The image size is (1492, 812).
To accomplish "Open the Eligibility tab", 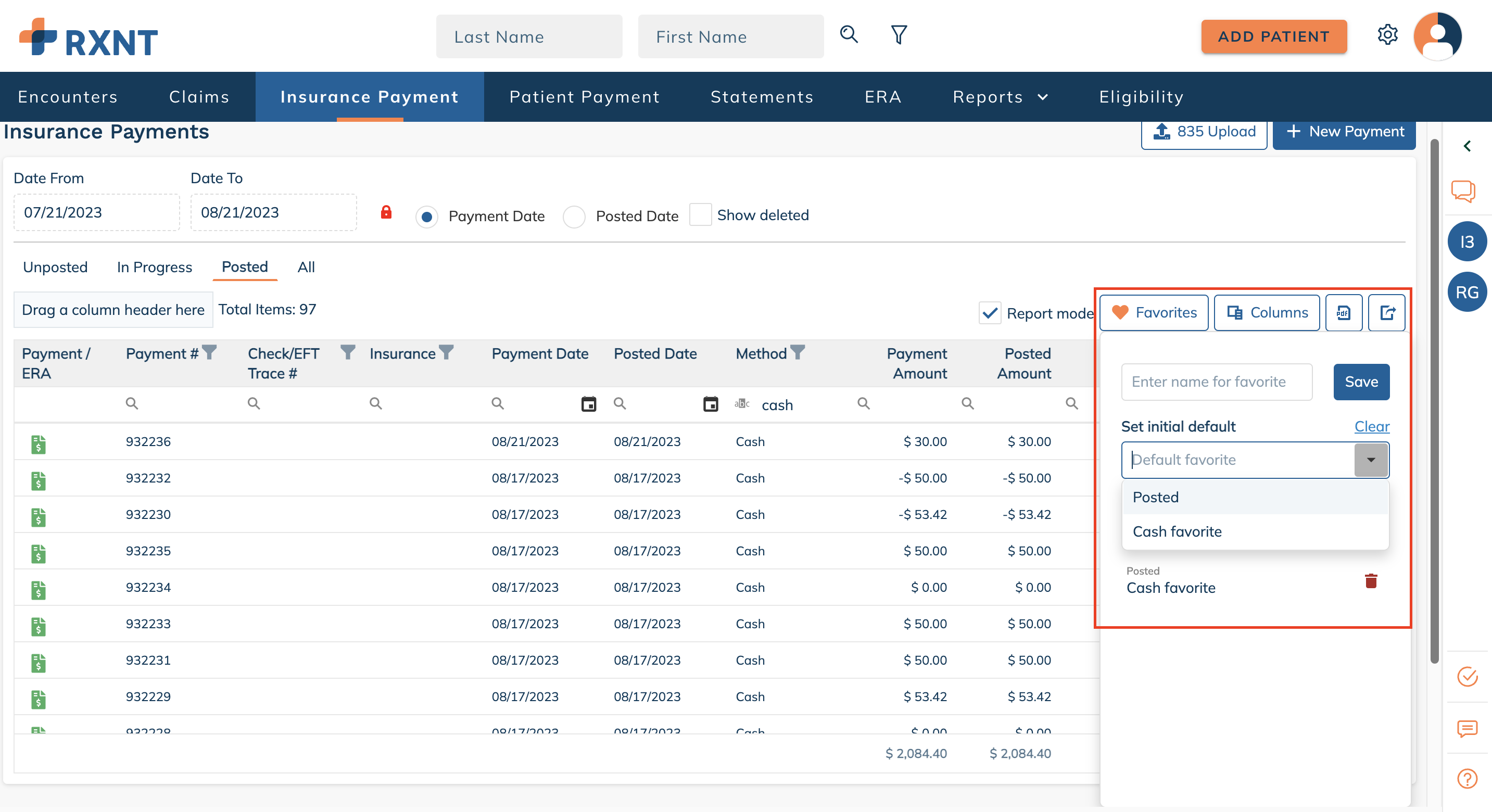I will point(1141,97).
